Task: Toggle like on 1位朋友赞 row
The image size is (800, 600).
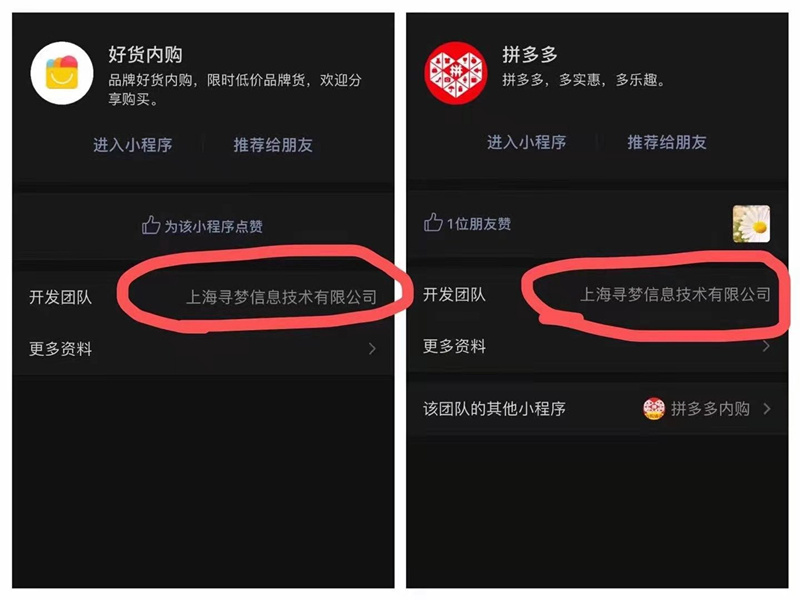Action: point(597,223)
